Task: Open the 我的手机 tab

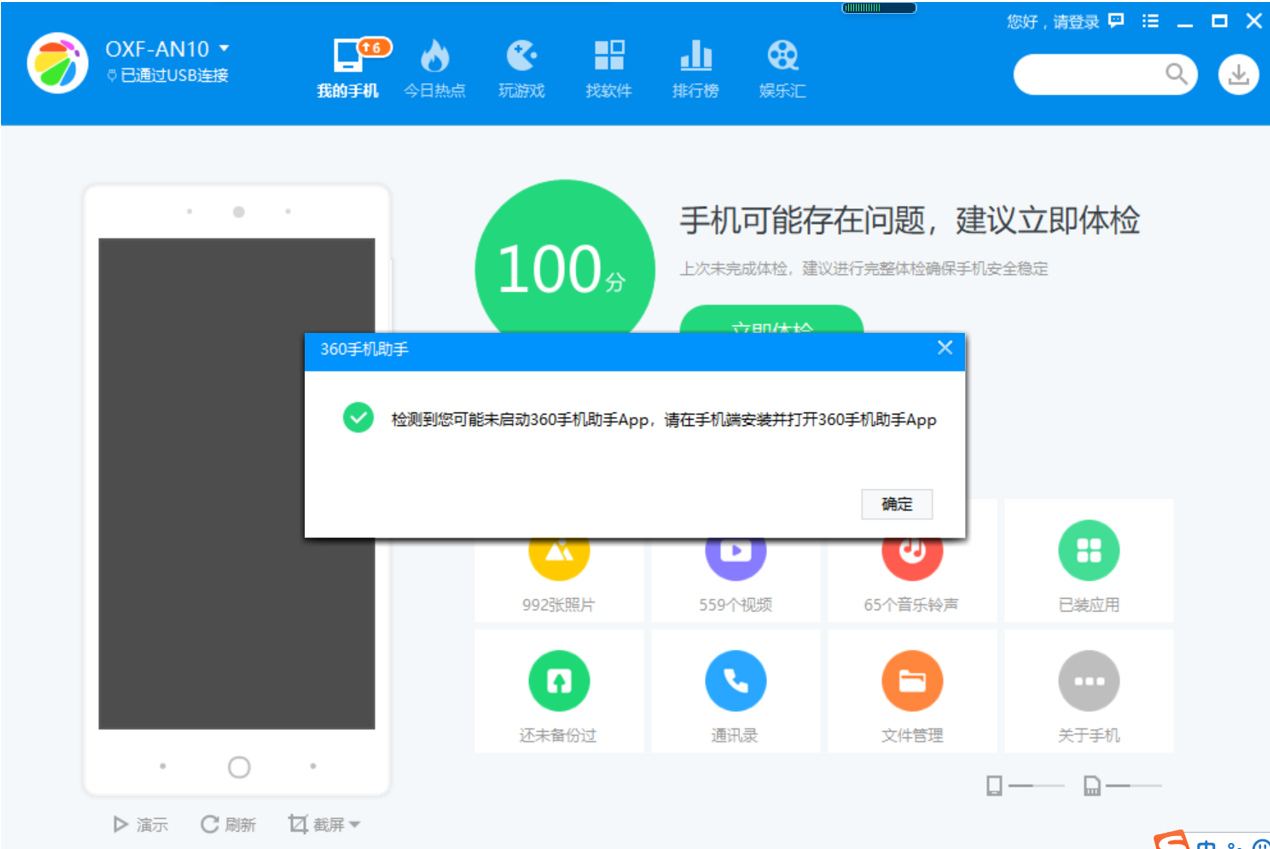Action: (x=348, y=69)
